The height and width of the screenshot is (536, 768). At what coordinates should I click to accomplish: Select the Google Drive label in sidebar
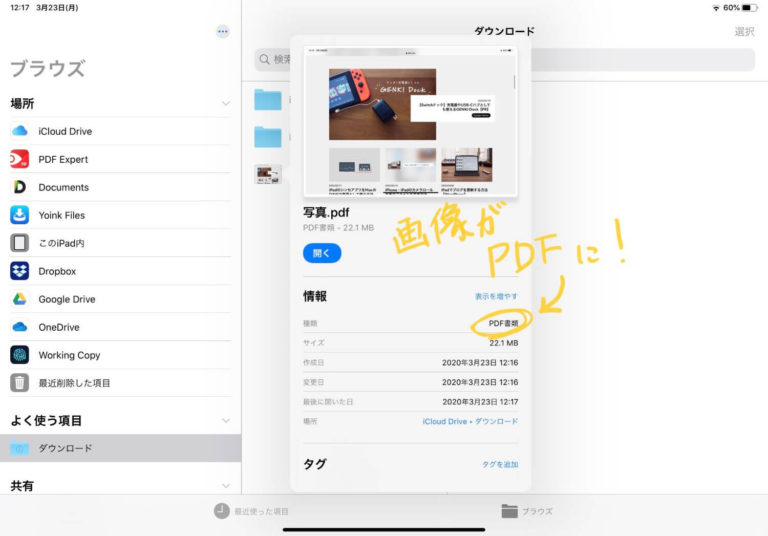click(x=67, y=299)
